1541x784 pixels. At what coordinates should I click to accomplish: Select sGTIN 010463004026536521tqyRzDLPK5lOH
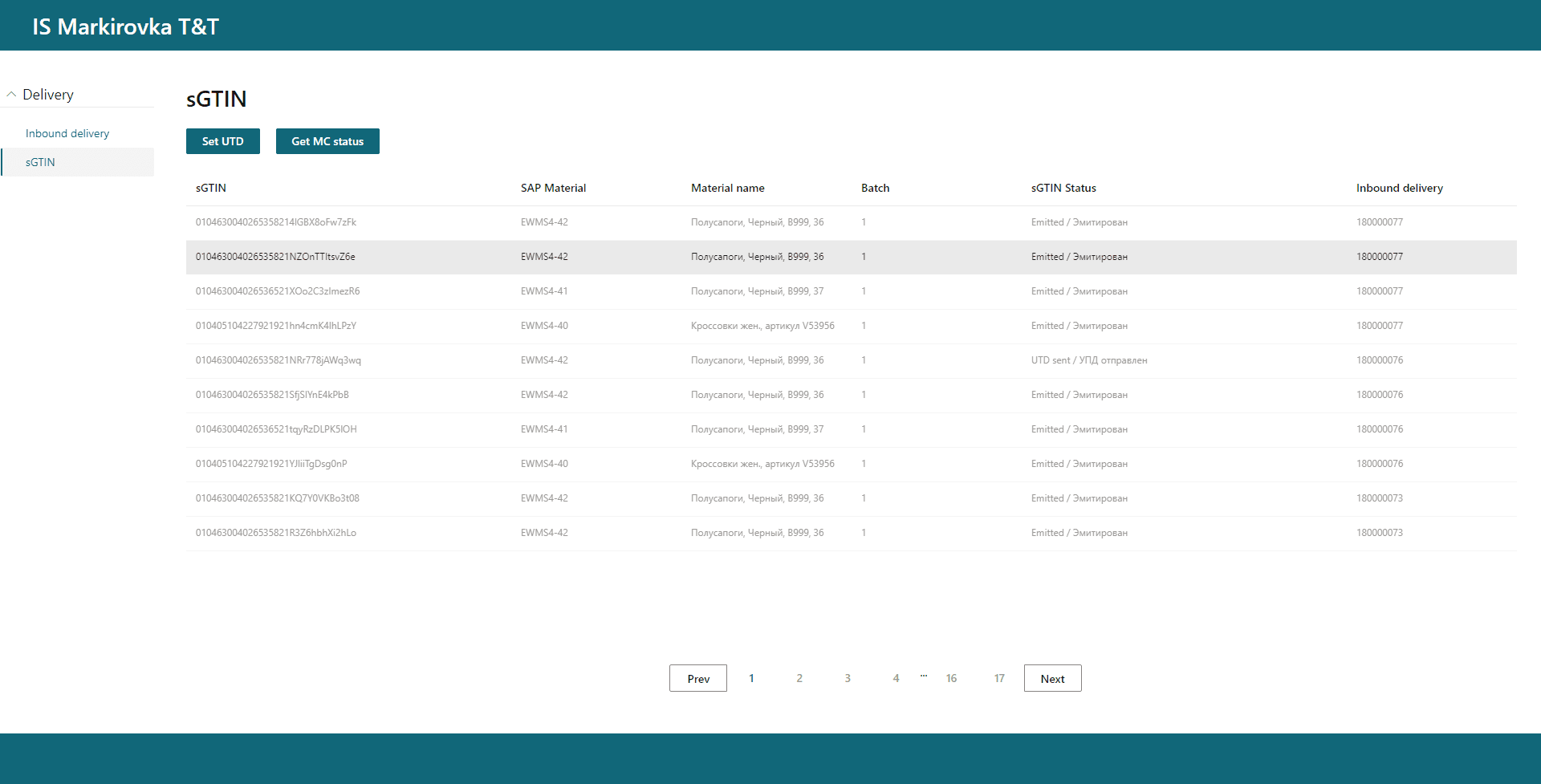point(276,429)
